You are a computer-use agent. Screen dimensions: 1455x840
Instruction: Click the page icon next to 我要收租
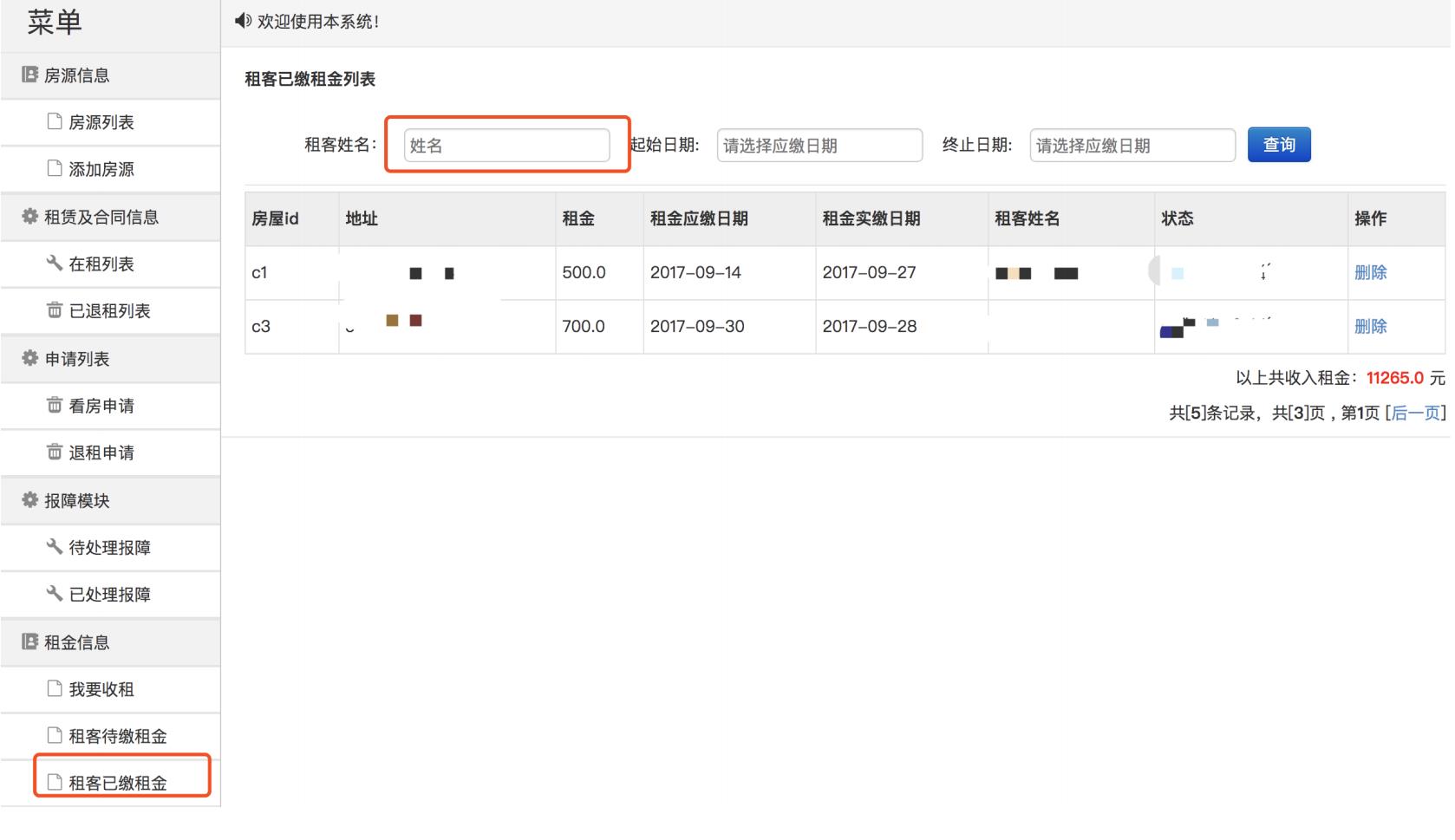pos(55,688)
